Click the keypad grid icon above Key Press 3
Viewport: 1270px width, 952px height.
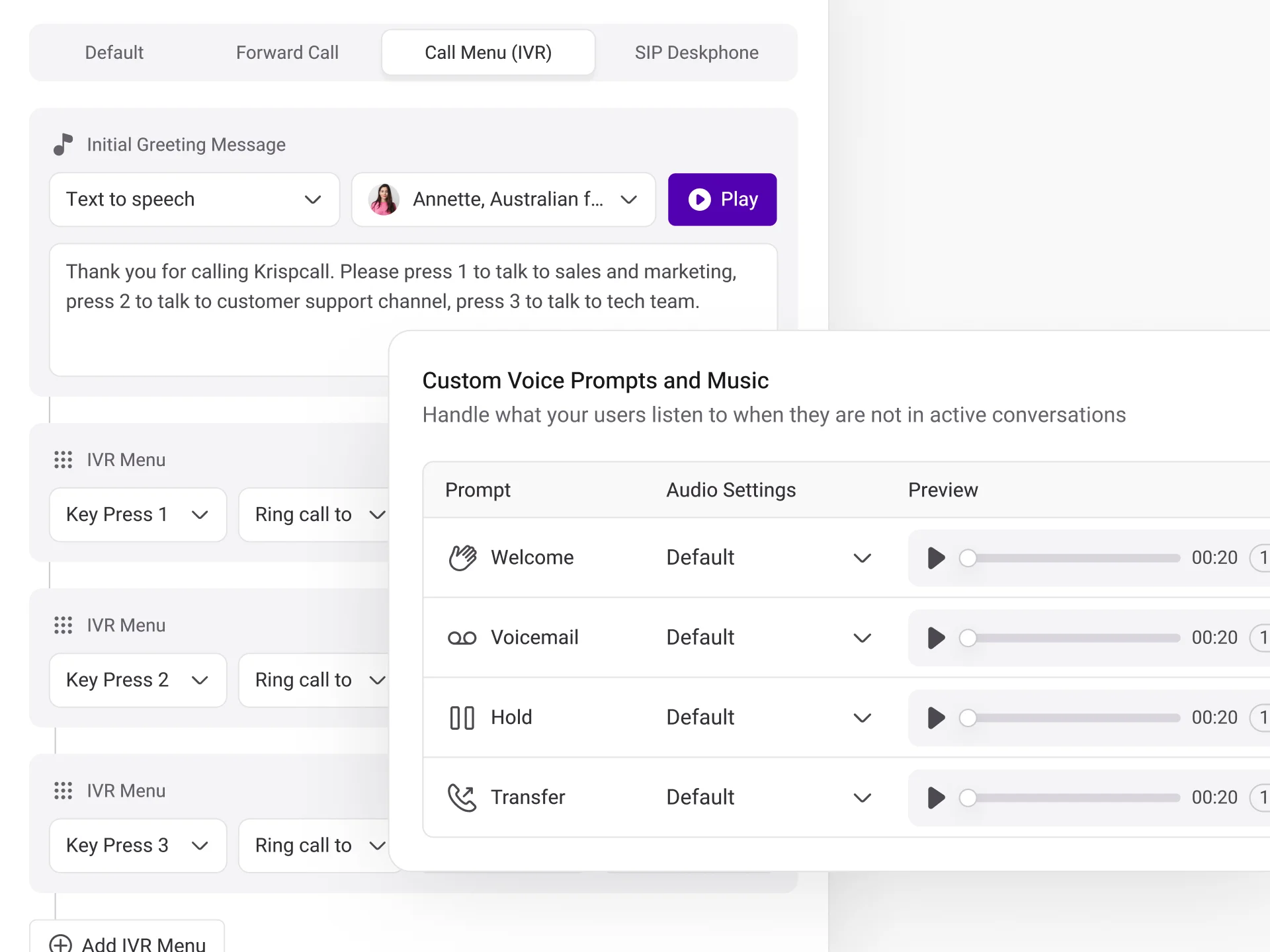pyautogui.click(x=63, y=790)
